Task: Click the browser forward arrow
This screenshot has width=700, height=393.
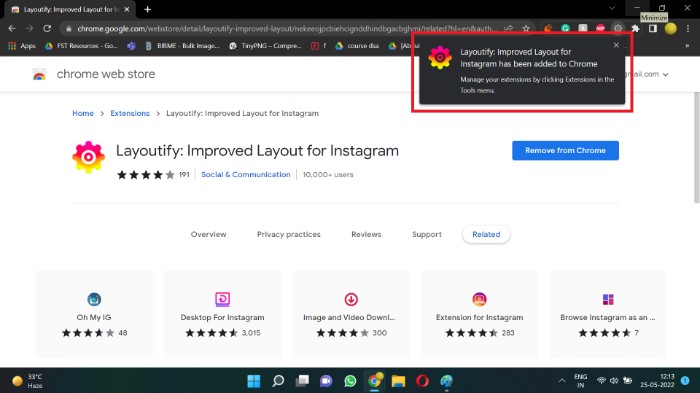Action: (29, 28)
